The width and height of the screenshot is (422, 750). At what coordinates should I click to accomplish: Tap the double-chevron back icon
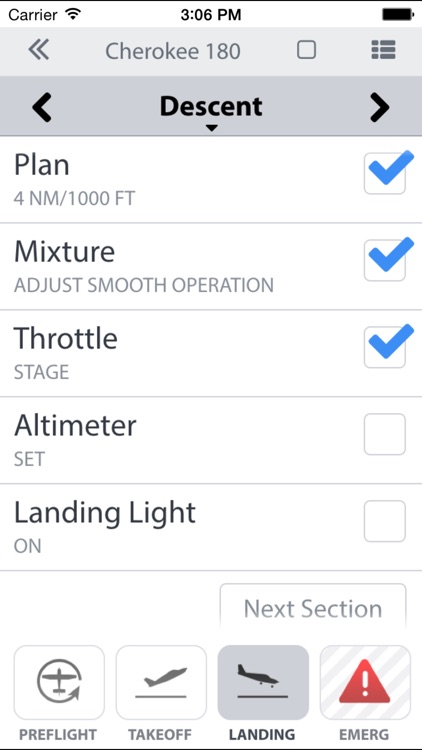38,50
